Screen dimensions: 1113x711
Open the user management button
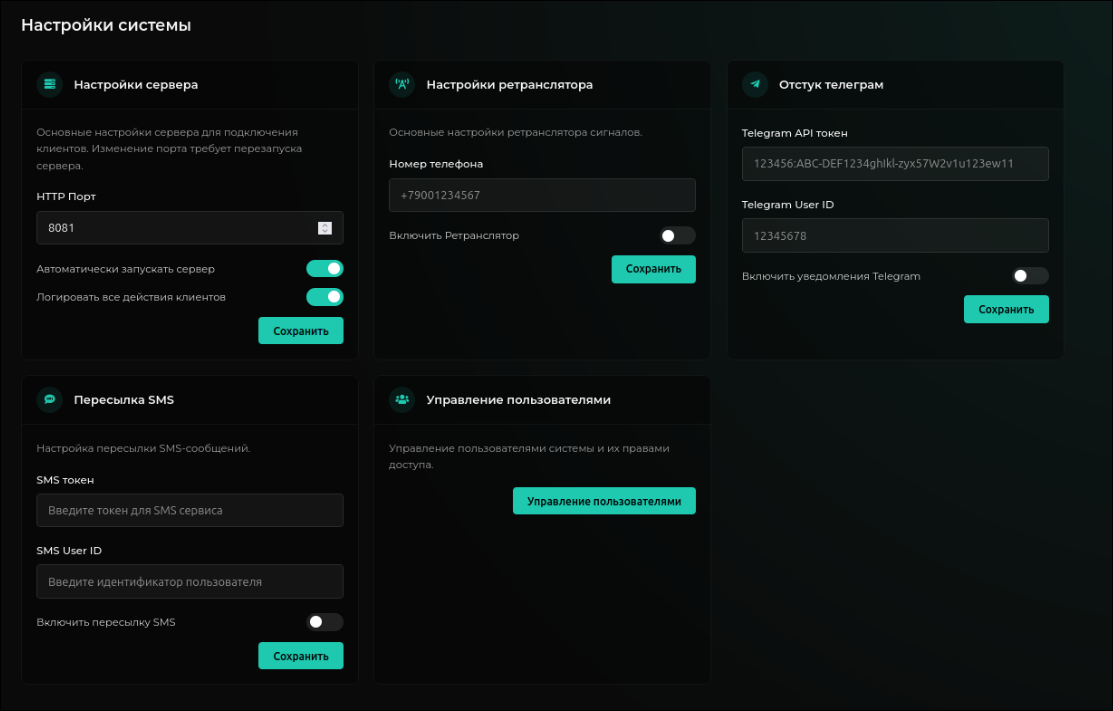(x=604, y=501)
